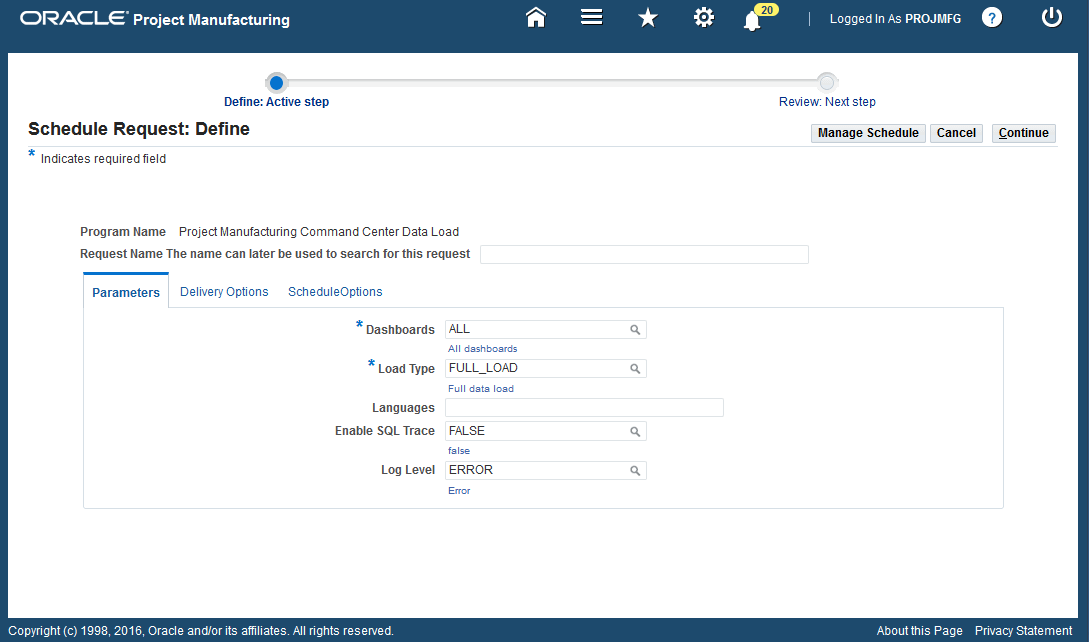Image resolution: width=1089 pixels, height=642 pixels.
Task: Log out with the power icon
Action: pos(1051,17)
